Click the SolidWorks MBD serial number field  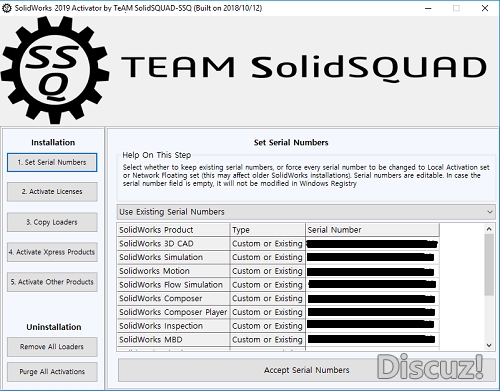pyautogui.click(x=372, y=339)
